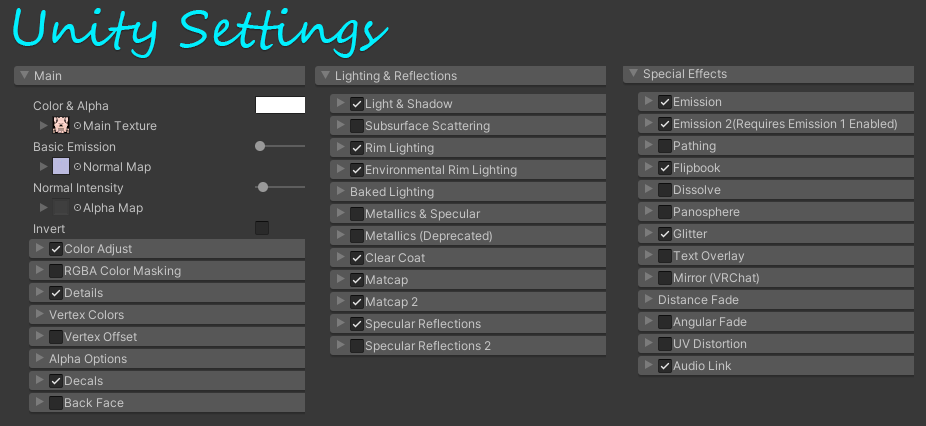This screenshot has width=926, height=426.
Task: Open the Vertex Colors section
Action: point(87,315)
